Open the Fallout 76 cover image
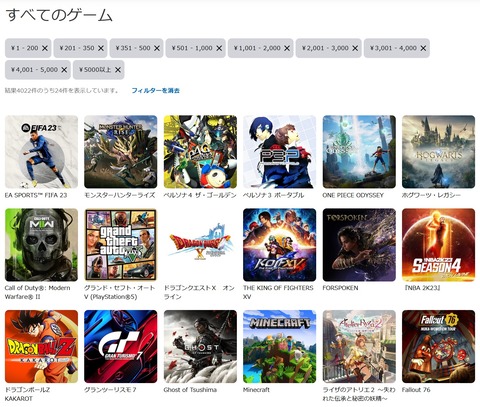 tap(439, 346)
